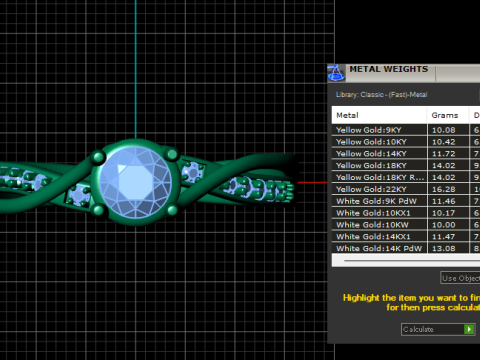Click the 11.47 grams value

coord(444,237)
